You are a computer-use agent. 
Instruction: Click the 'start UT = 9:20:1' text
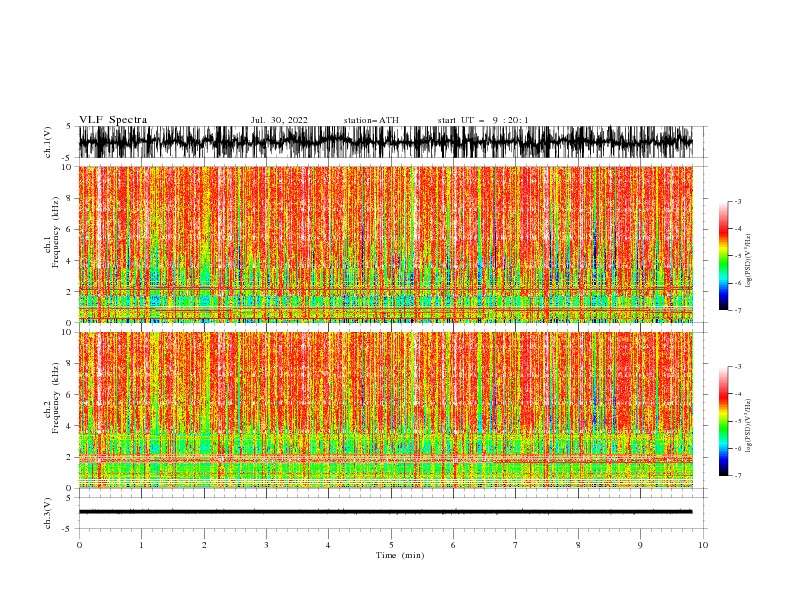(x=483, y=120)
